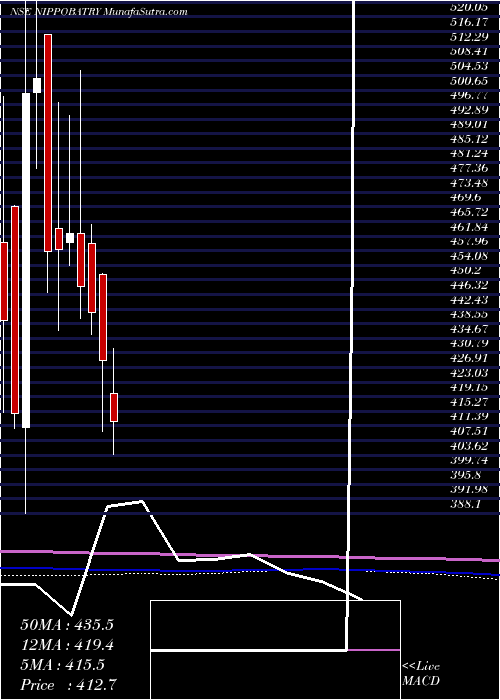Select the 50MA : 435.5 readout
Viewport: 500px width, 700px height.
tap(67, 624)
